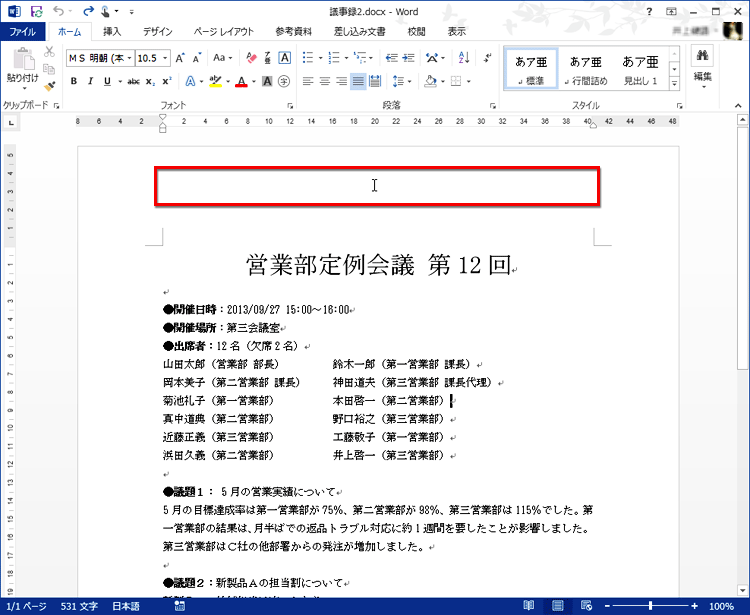Screen dimensions: 750x615
Task: Center align the text
Action: (325, 82)
